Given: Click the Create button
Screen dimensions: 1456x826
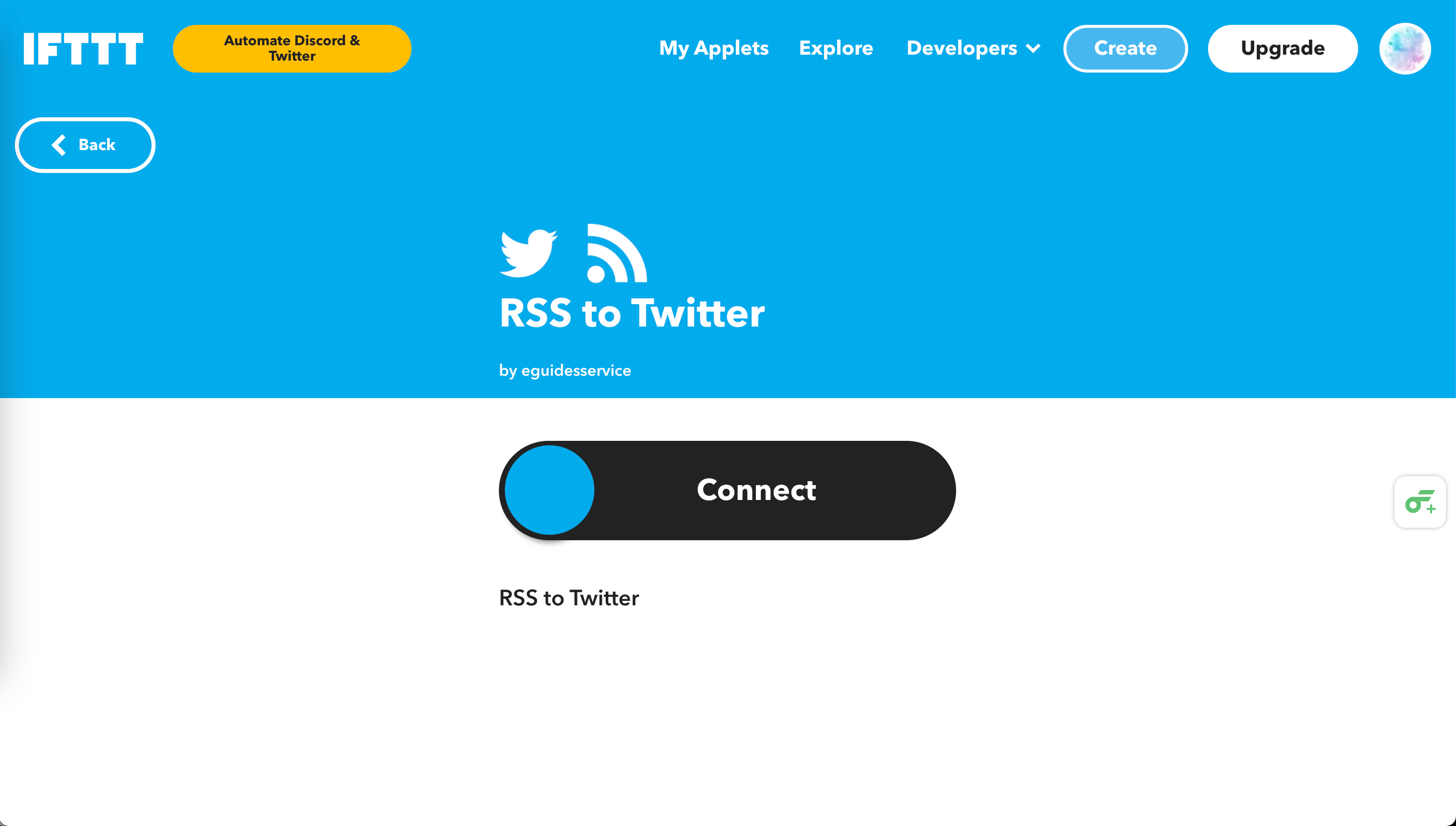Looking at the screenshot, I should (x=1125, y=48).
